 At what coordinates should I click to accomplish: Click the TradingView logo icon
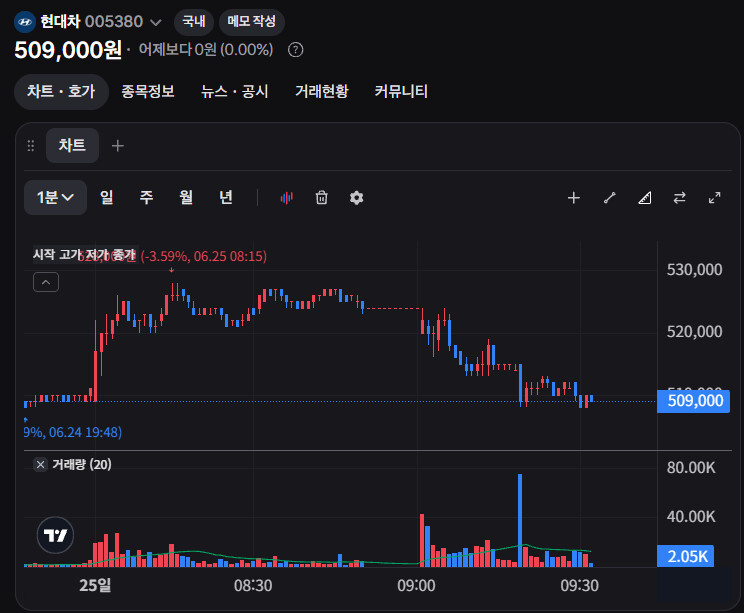(56, 535)
